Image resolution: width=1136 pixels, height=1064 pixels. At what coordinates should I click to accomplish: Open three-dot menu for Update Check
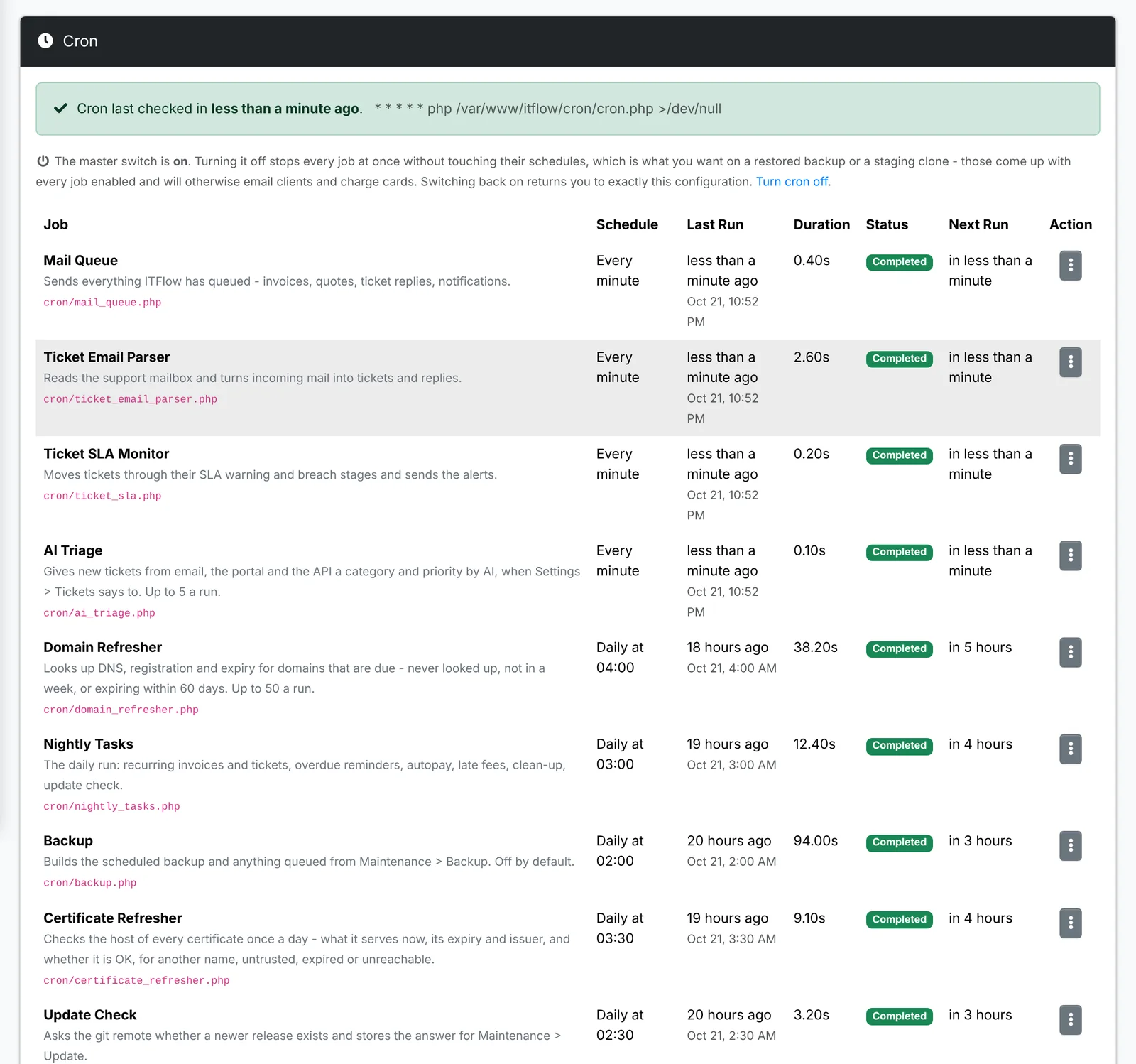pos(1070,1019)
